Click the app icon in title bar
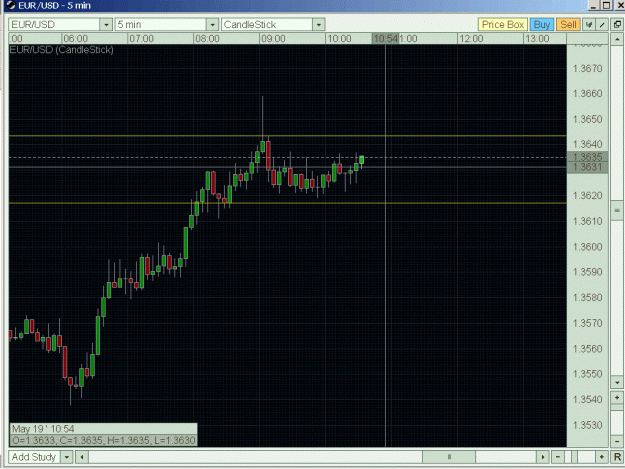This screenshot has width=625, height=469. (11, 5)
